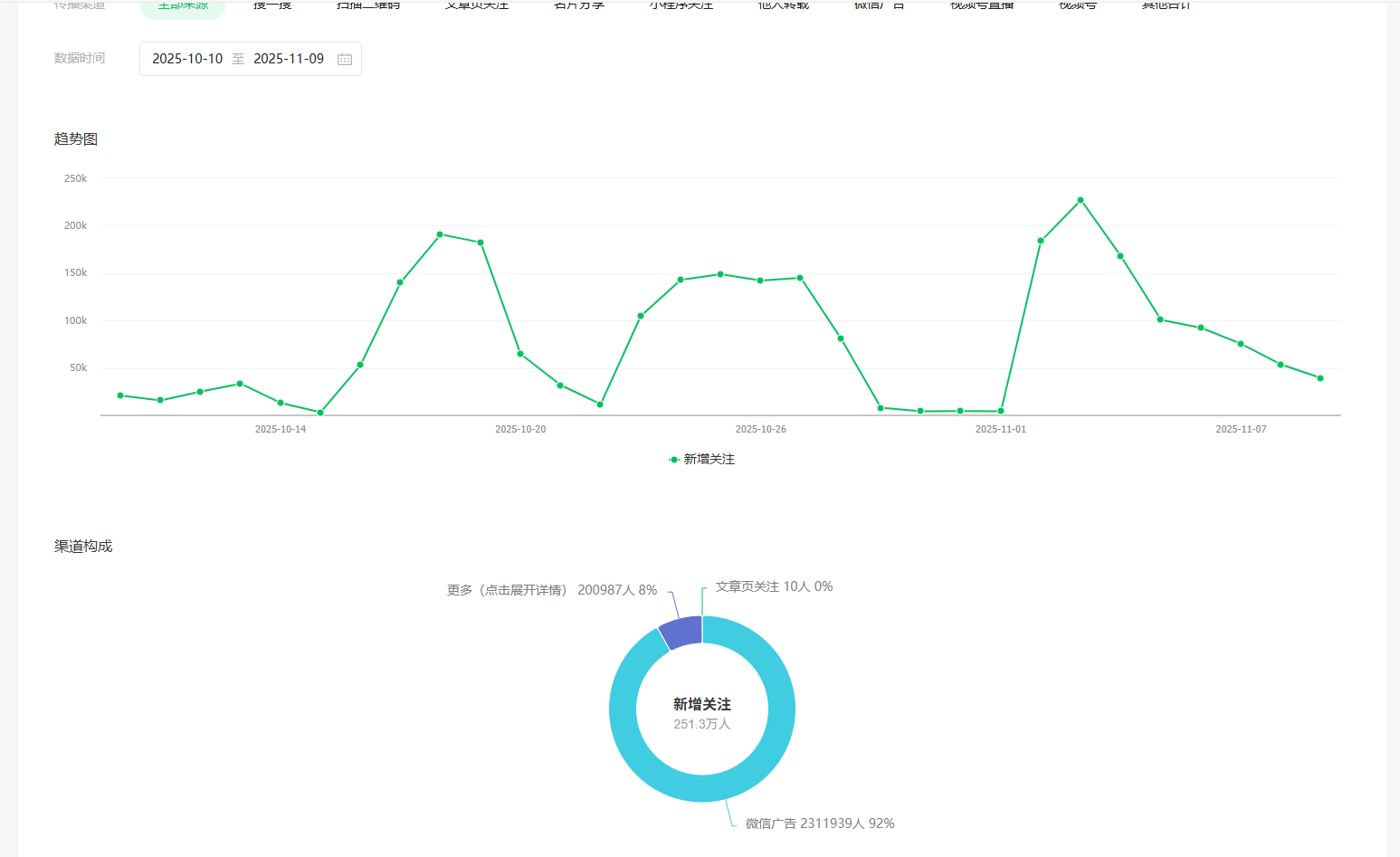Click the data point above 2025-10-26 label
Image resolution: width=1400 pixels, height=857 pixels.
(760, 281)
